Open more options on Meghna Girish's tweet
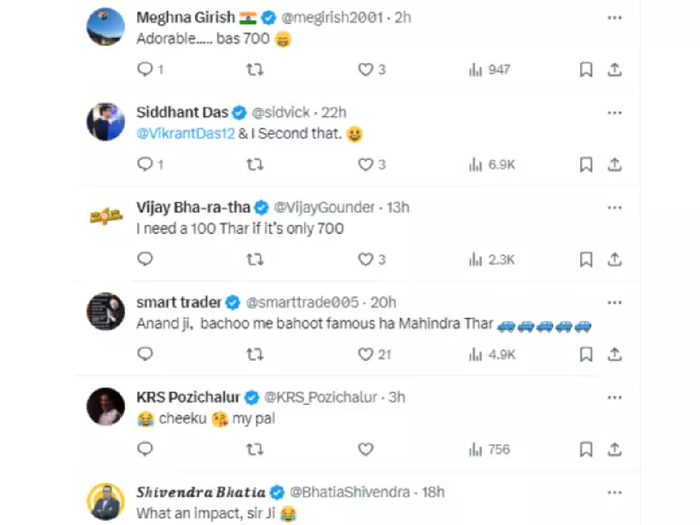The height and width of the screenshot is (525, 700). tap(613, 17)
